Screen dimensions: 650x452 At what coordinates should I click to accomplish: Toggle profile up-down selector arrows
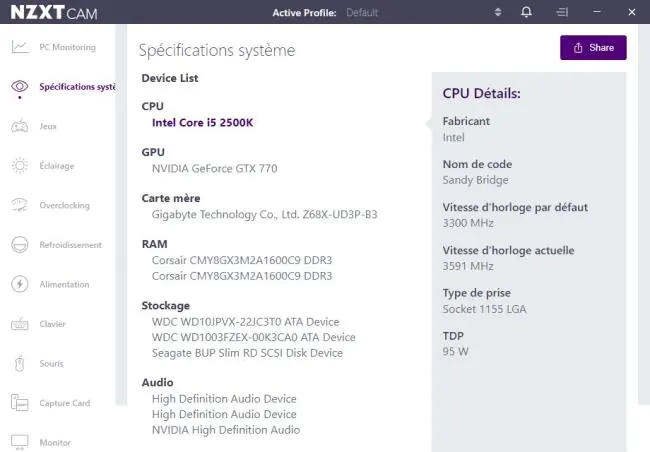point(498,12)
